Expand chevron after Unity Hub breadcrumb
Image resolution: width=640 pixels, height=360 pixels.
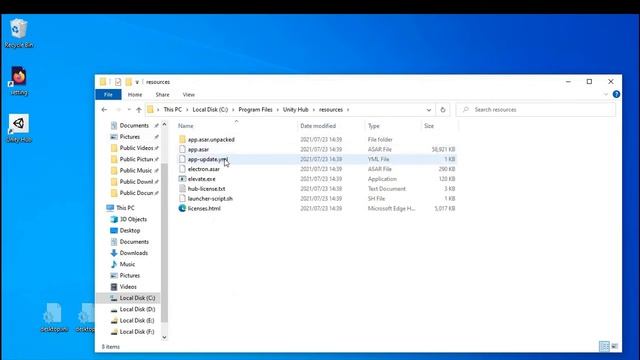(x=314, y=110)
